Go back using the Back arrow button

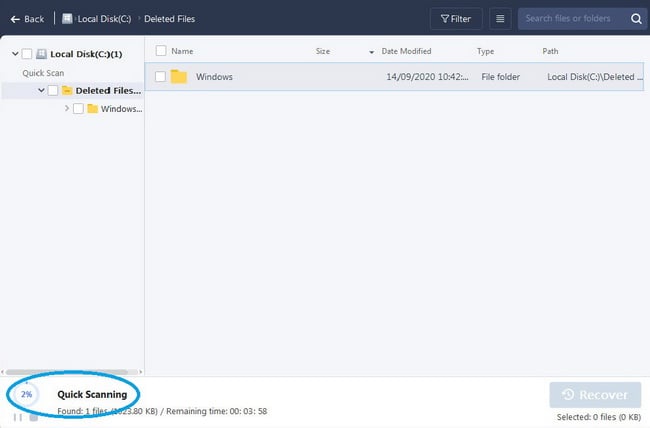click(27, 19)
